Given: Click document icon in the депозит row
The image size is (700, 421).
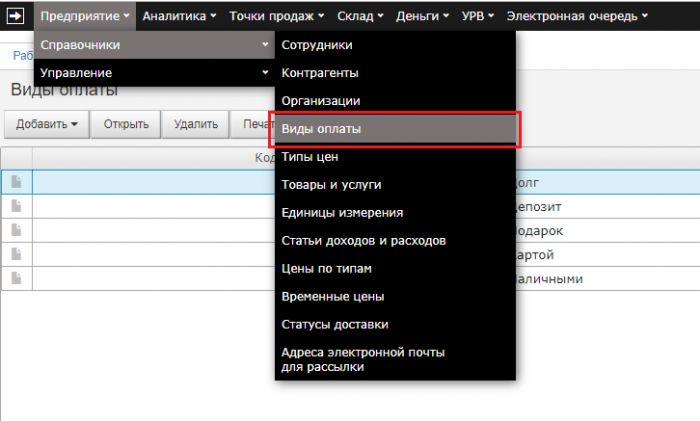Looking at the screenshot, I should [x=16, y=205].
